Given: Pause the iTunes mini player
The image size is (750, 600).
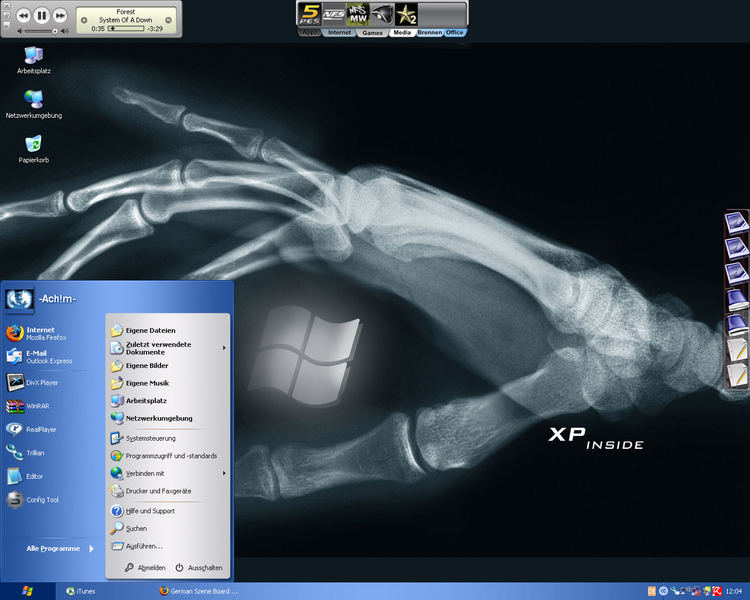Looking at the screenshot, I should pos(42,16).
